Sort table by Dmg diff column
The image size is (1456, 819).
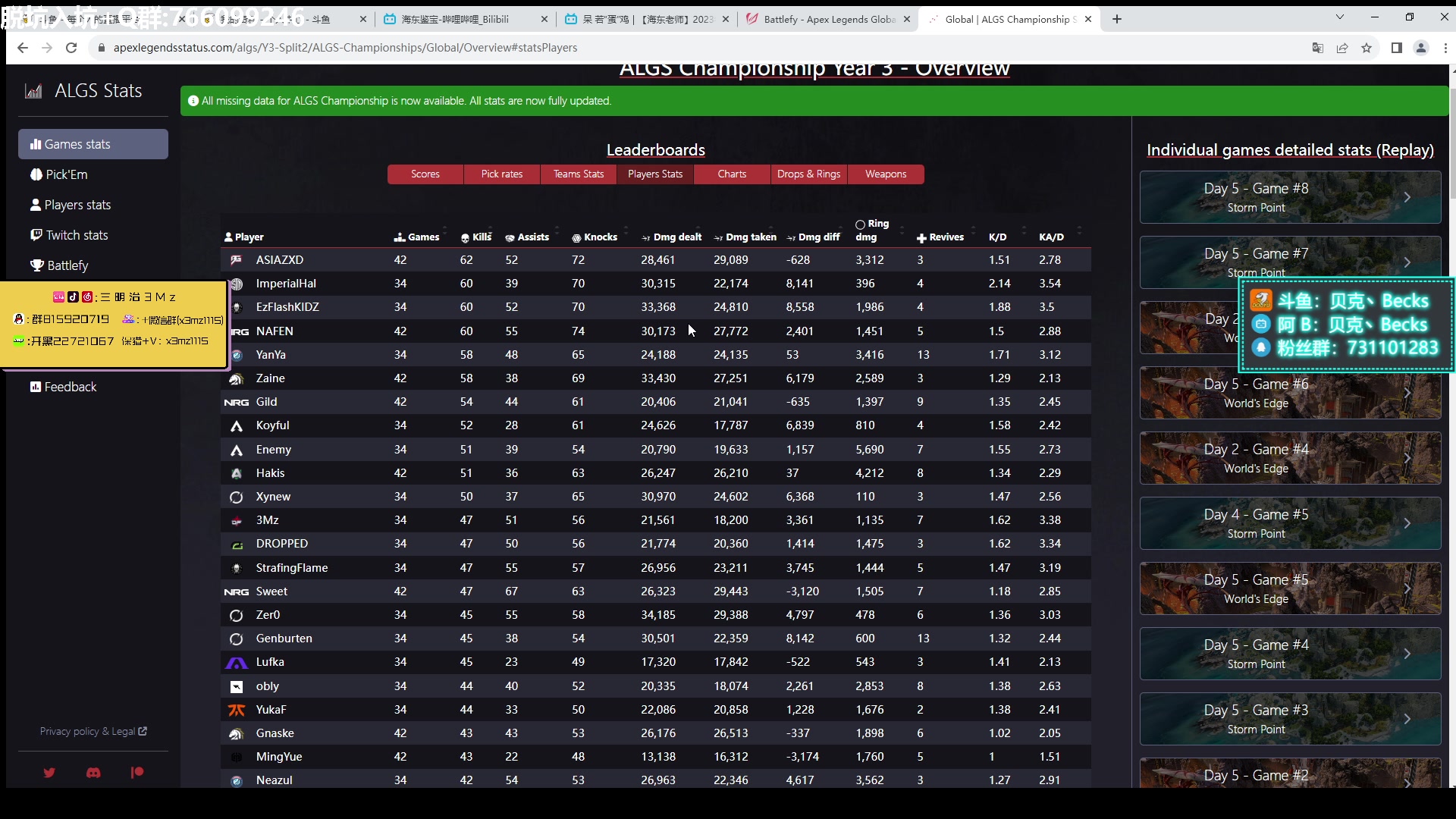(x=814, y=237)
